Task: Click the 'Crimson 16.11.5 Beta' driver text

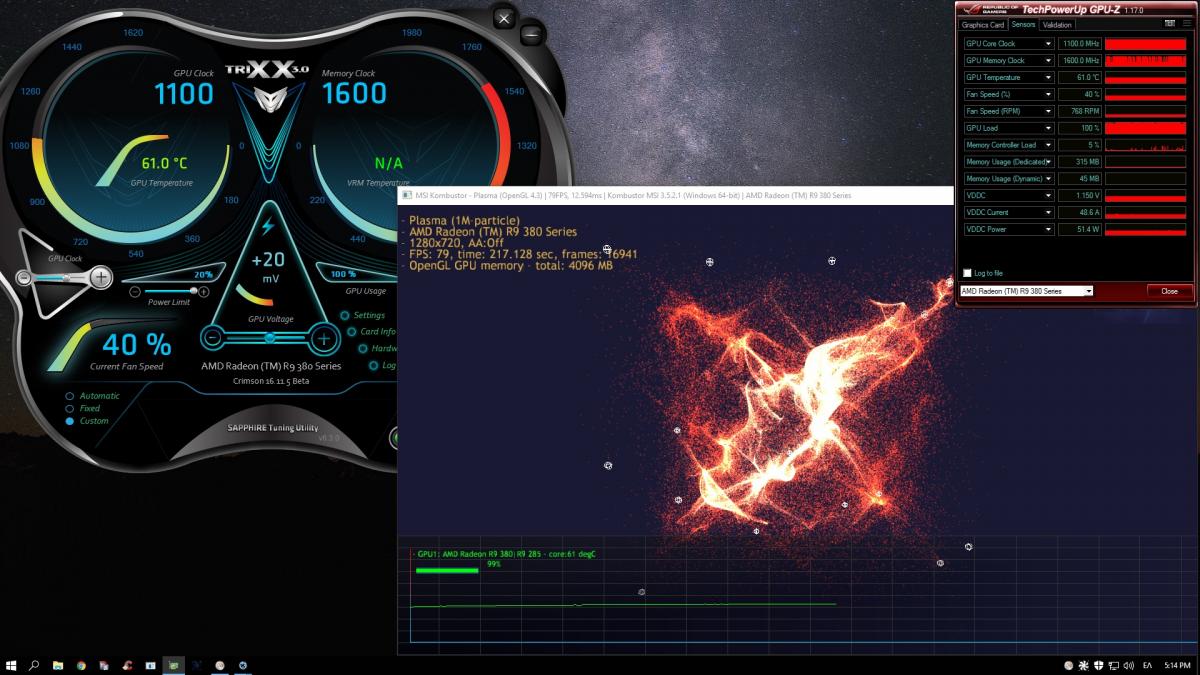Action: (271, 380)
